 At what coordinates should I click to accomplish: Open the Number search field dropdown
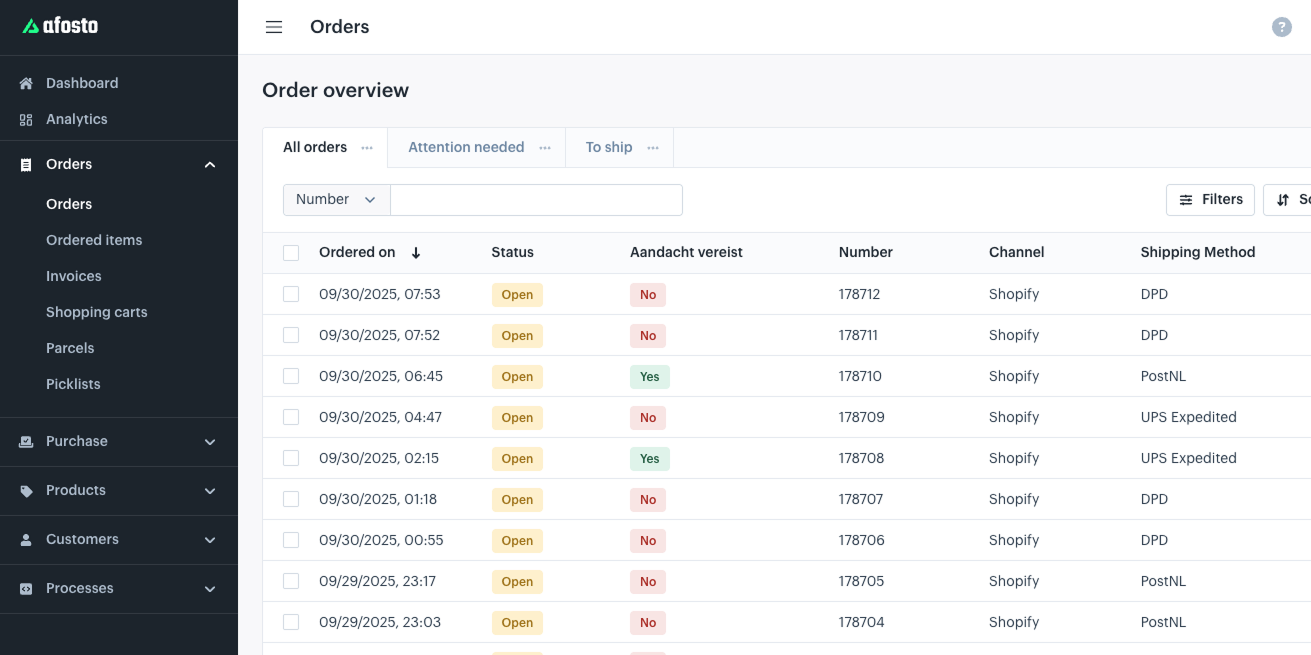point(336,200)
